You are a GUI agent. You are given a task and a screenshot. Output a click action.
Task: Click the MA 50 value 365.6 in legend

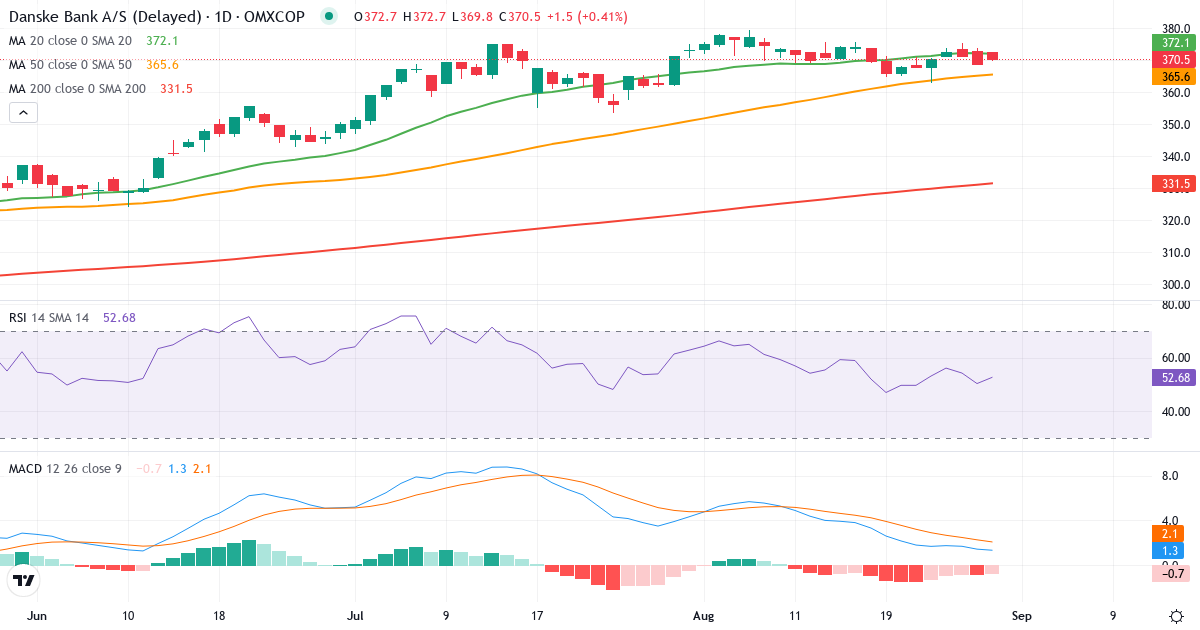click(x=162, y=65)
